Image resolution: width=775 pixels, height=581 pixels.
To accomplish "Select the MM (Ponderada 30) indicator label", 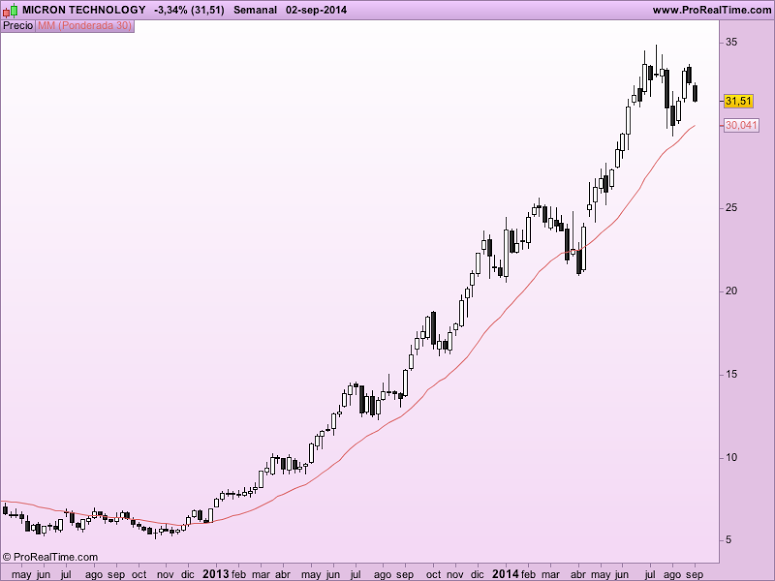I will [x=85, y=26].
